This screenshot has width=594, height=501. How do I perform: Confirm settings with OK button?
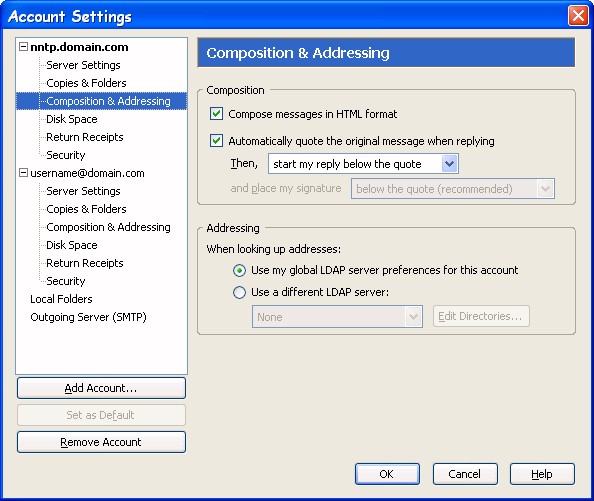pyautogui.click(x=387, y=474)
